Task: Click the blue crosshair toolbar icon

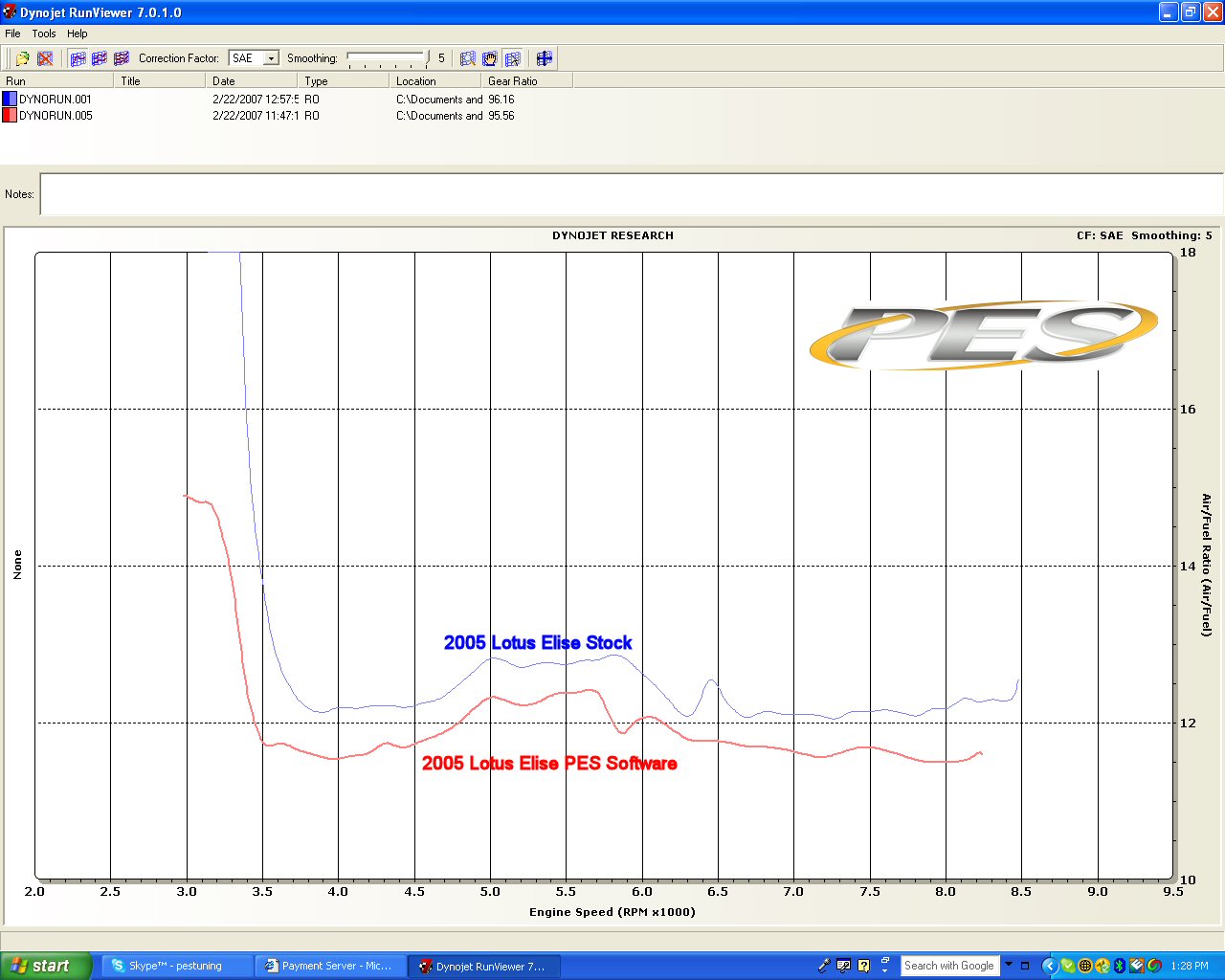Action: [x=545, y=58]
